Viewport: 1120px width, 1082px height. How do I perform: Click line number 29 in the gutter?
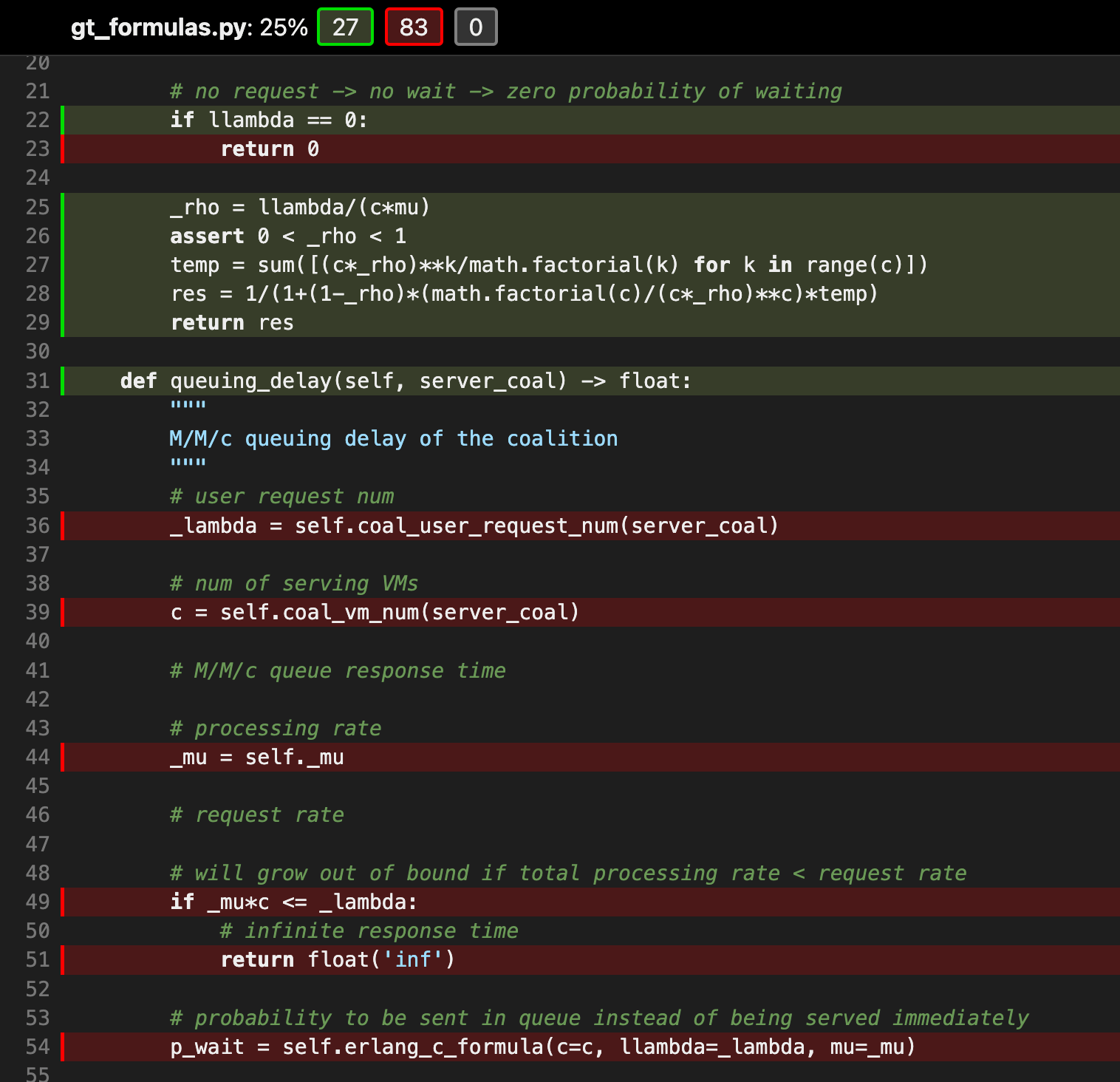(x=38, y=323)
